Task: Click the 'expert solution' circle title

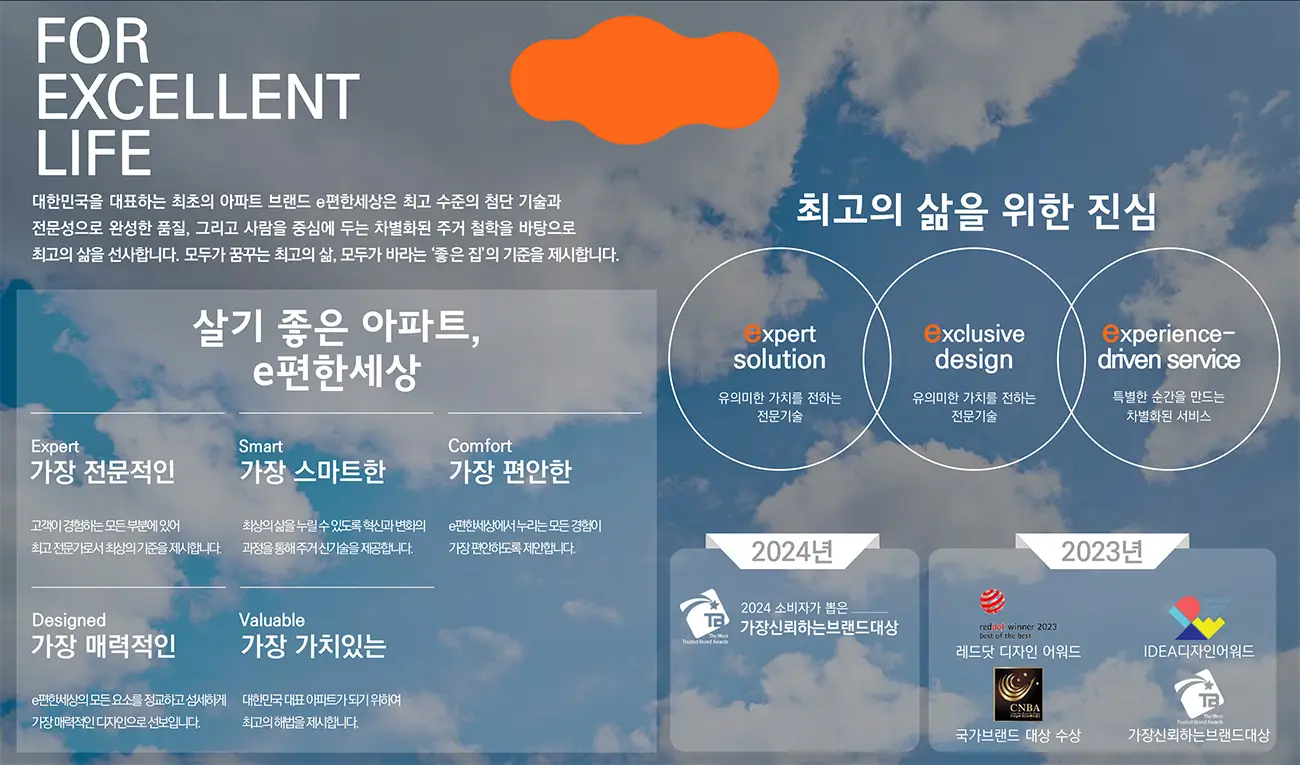Action: coord(780,347)
